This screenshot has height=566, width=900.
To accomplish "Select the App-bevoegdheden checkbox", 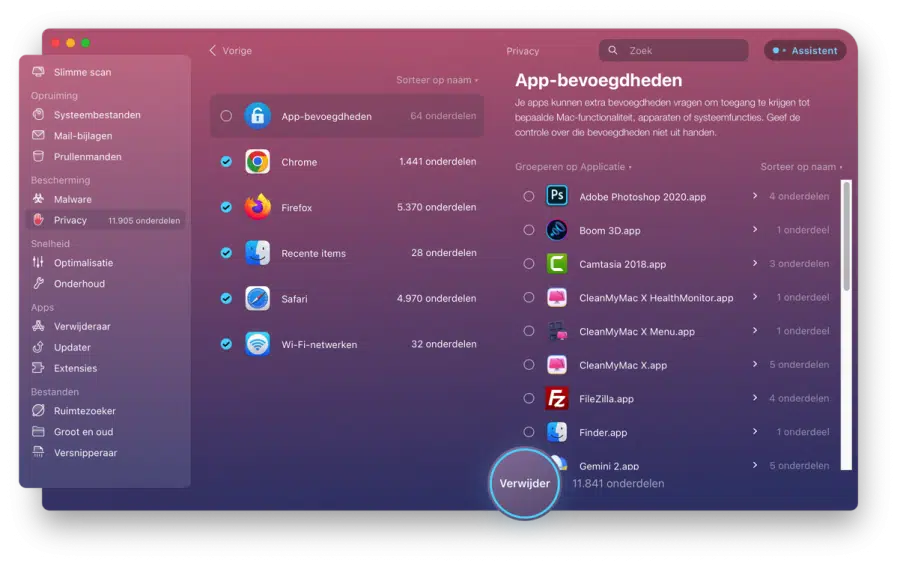I will (226, 116).
